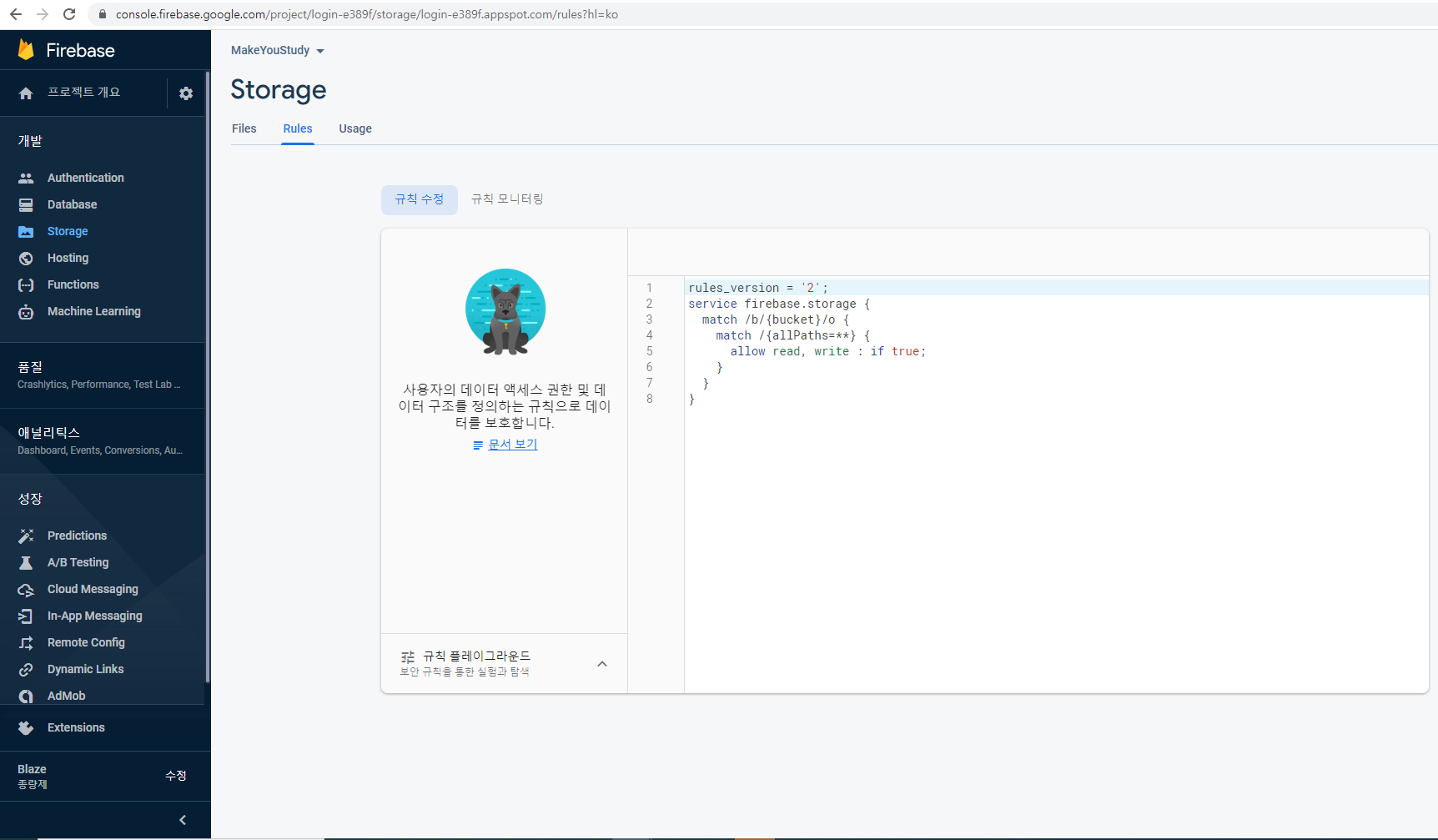Open the Cloud Messaging section
The width and height of the screenshot is (1438, 840).
pos(93,589)
